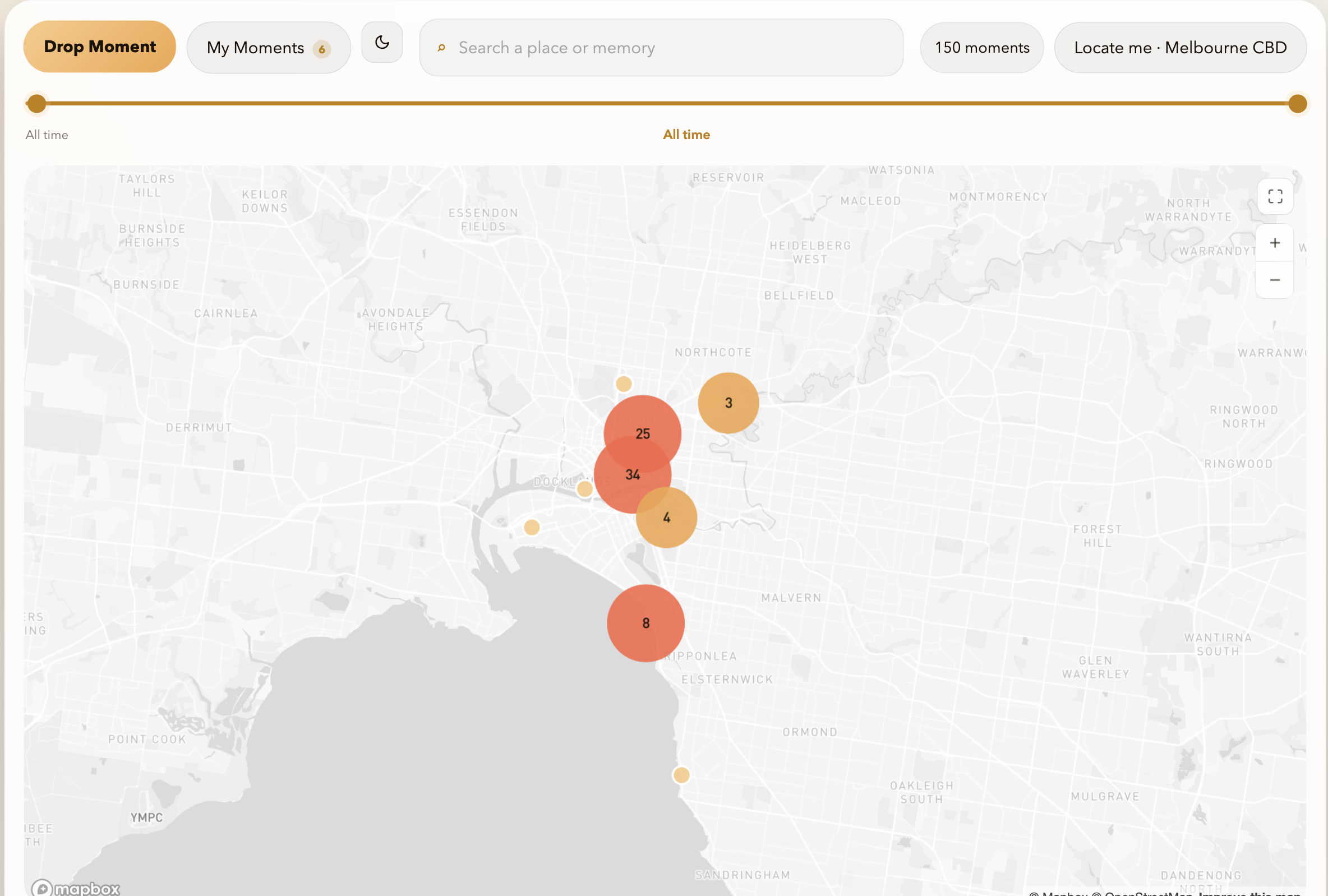The width and height of the screenshot is (1328, 896).
Task: Zoom in on the map
Action: 1275,243
